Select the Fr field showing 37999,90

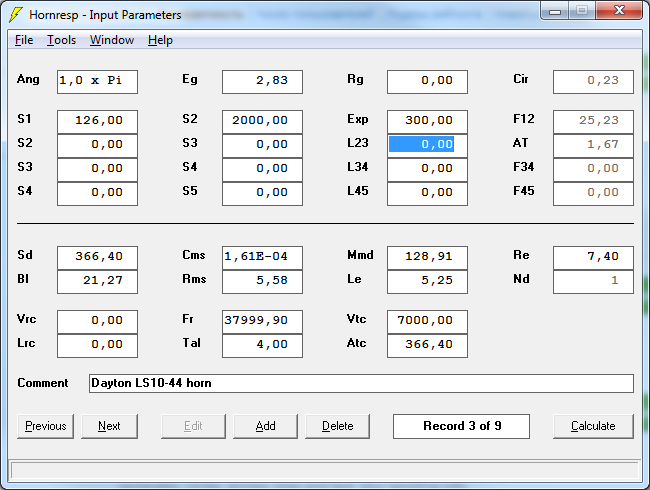(x=262, y=322)
